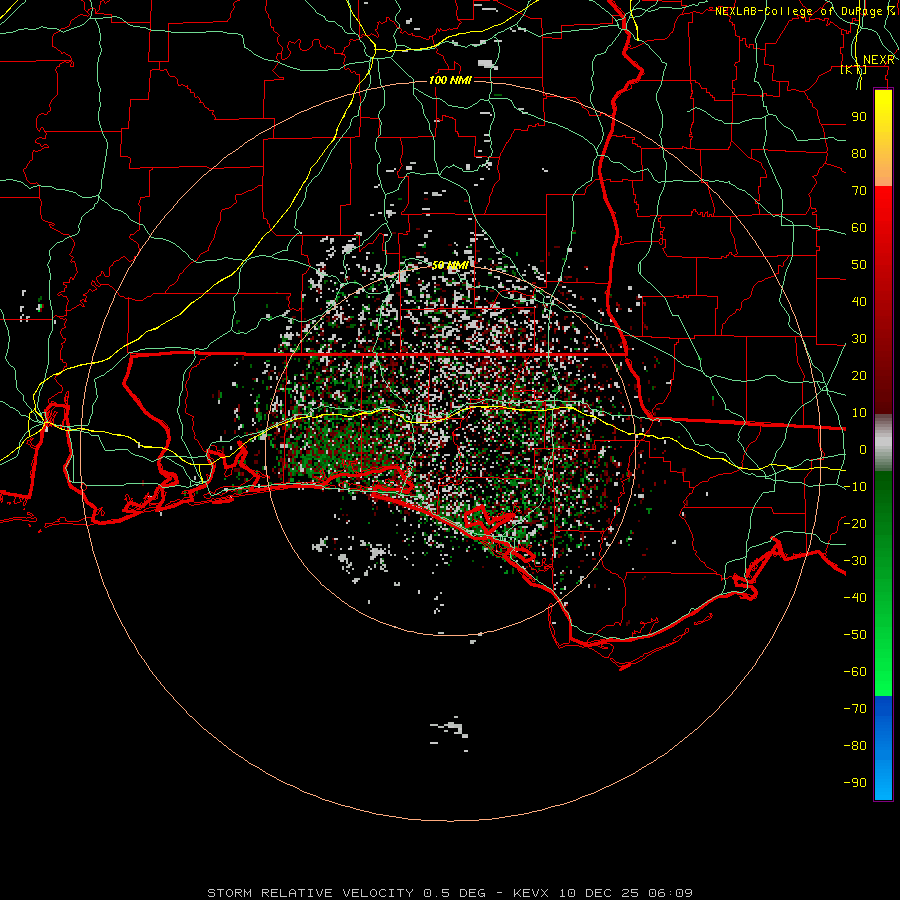Click the 10 DEC 25 date text
The image size is (900, 900).
pyautogui.click(x=599, y=893)
